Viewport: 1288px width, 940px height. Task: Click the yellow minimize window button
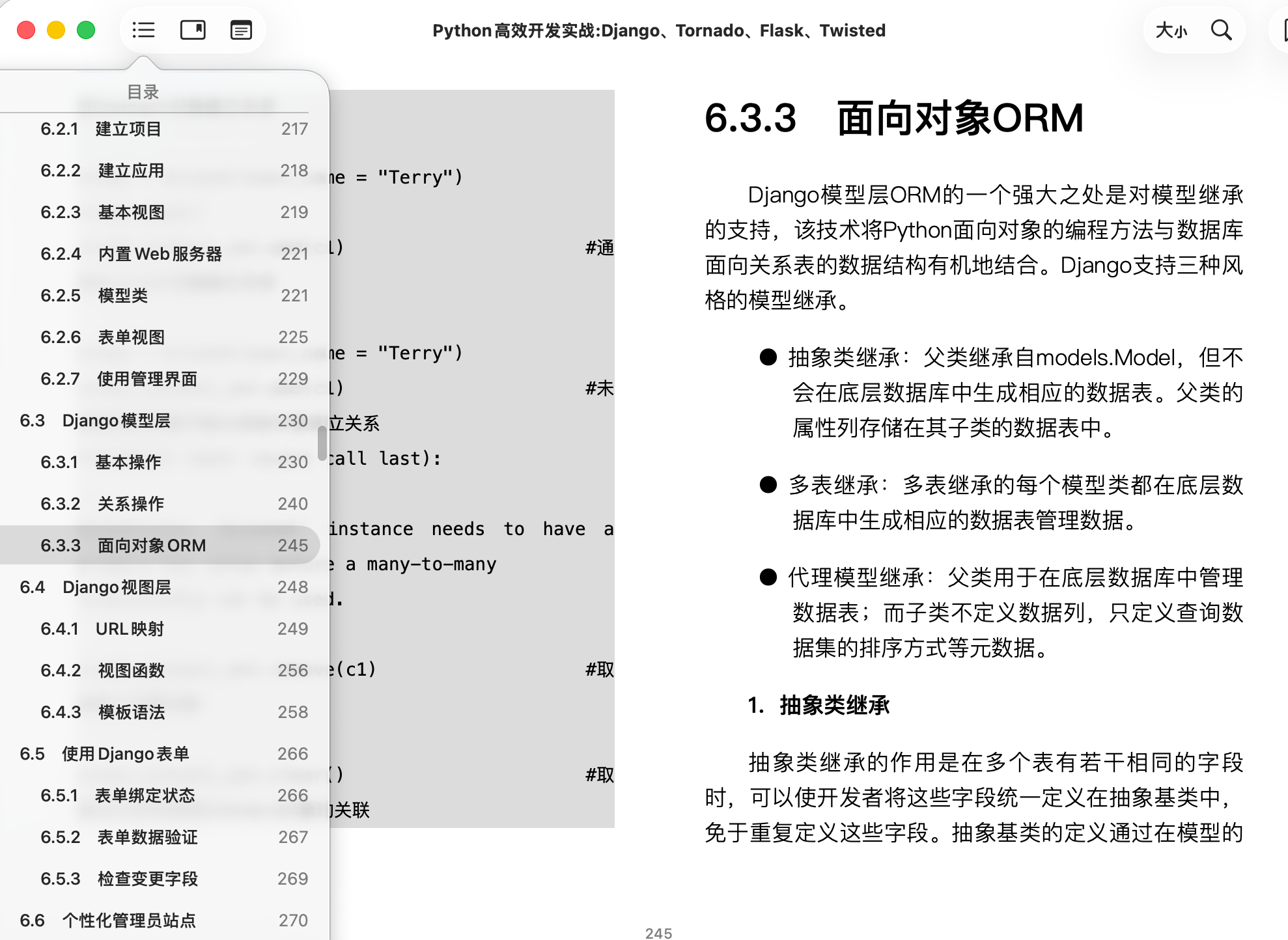56,30
